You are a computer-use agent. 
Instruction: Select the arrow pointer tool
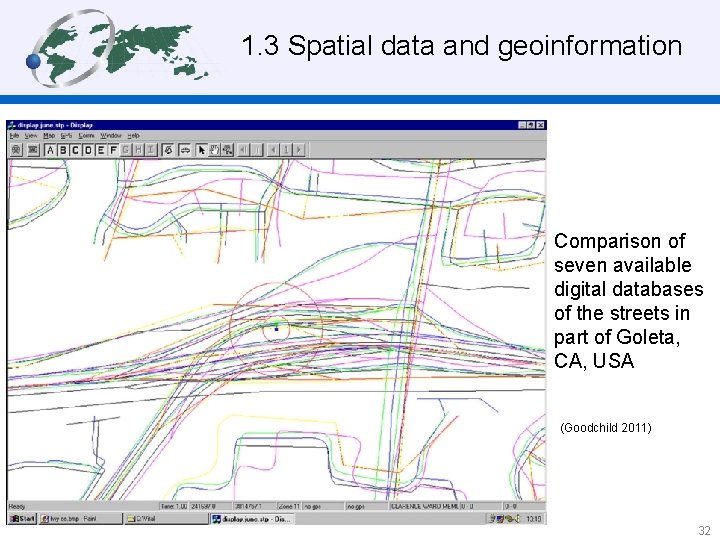(201, 150)
